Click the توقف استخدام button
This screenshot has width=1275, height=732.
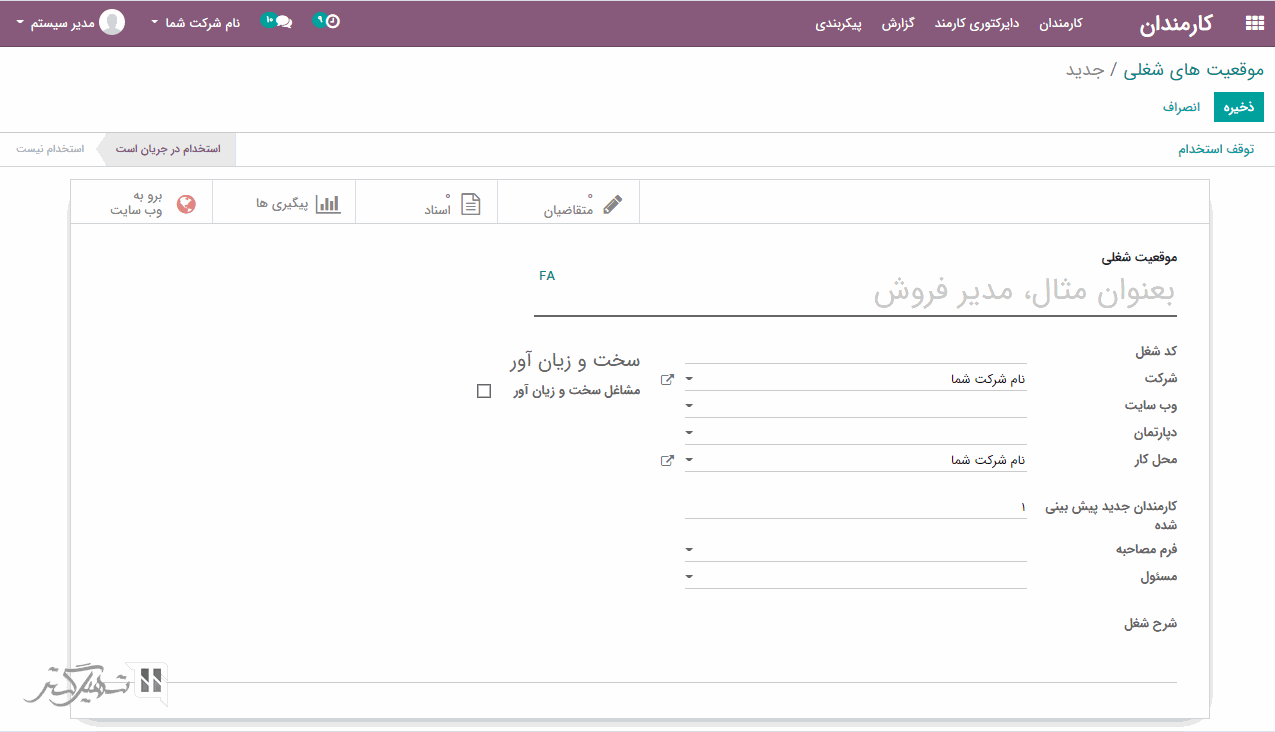pyautogui.click(x=1215, y=149)
